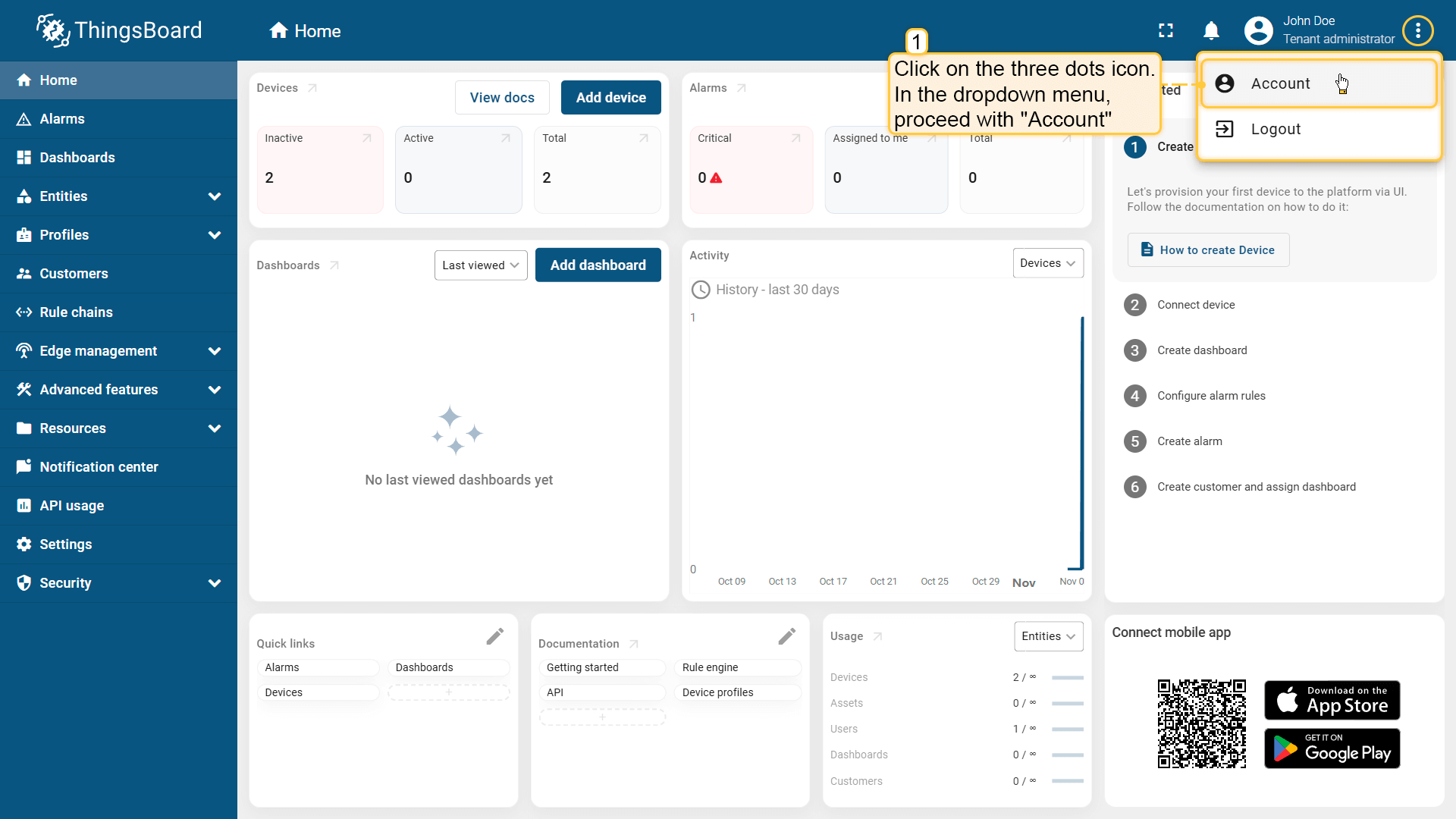Open the three dots user menu
This screenshot has height=819, width=1456.
1417,31
